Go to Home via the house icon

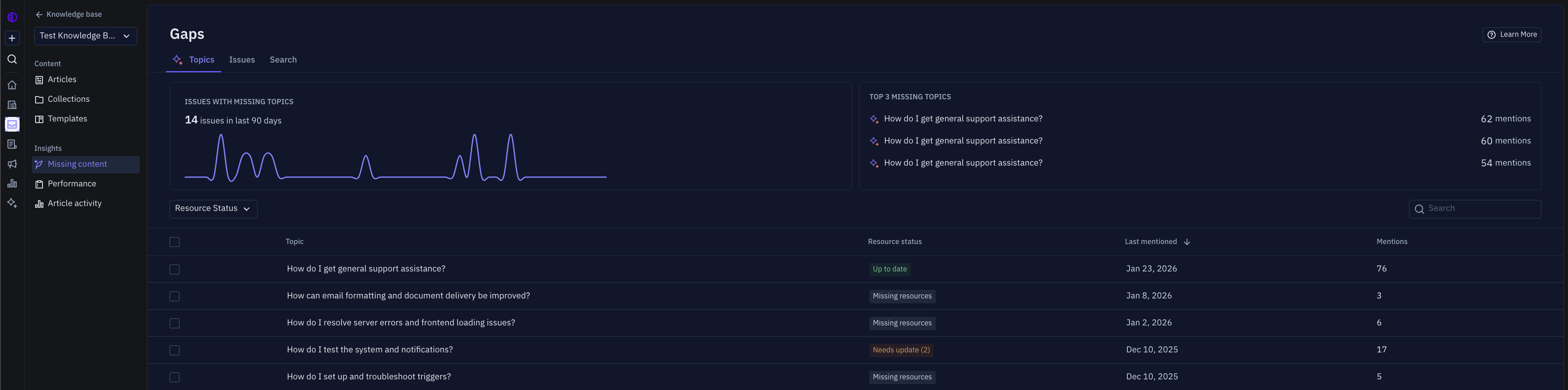pyautogui.click(x=11, y=85)
